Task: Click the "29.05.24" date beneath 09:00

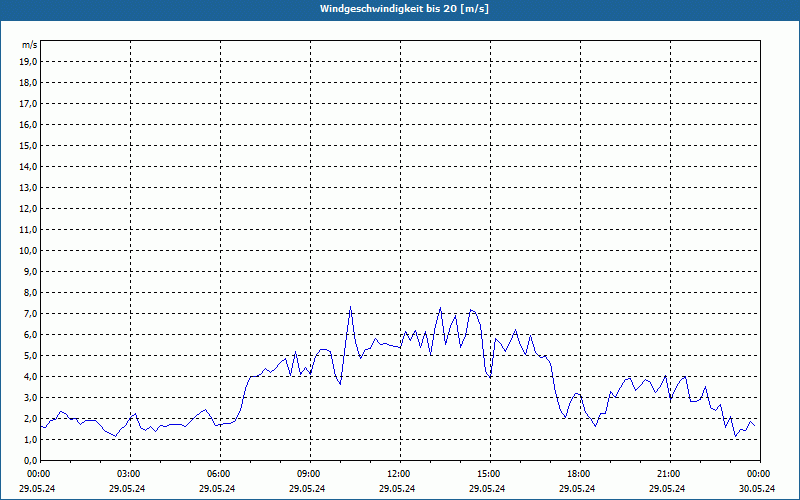Action: coord(307,488)
